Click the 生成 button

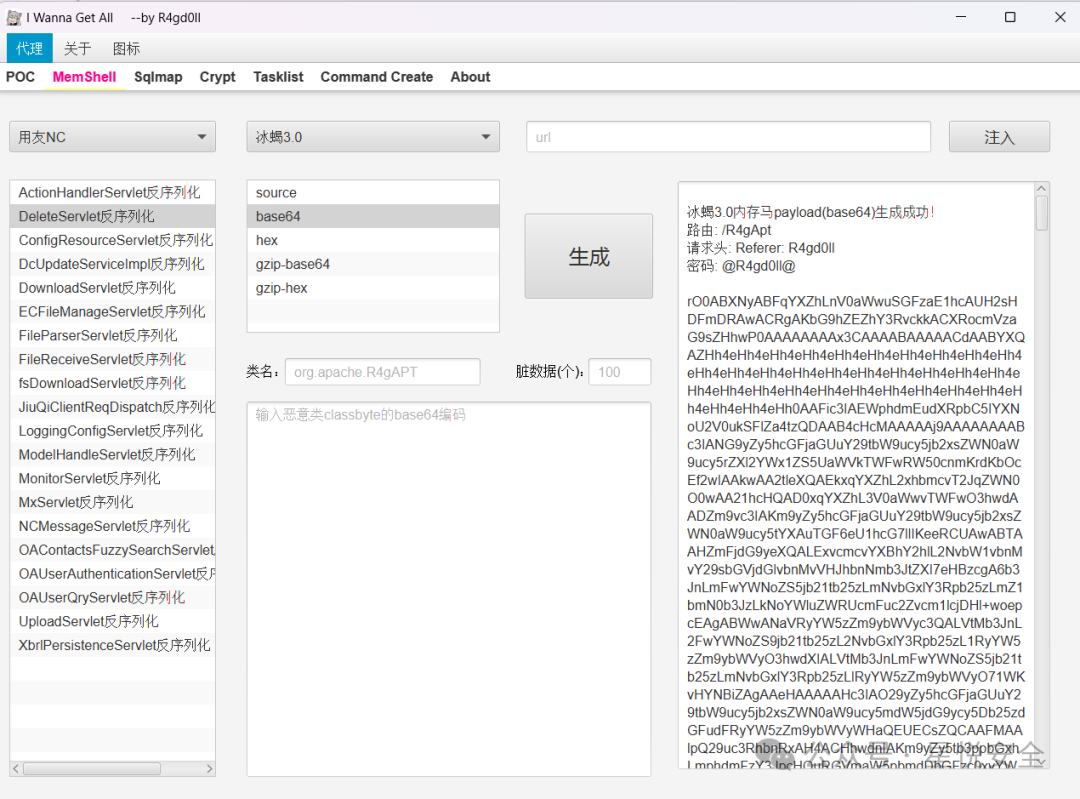click(x=589, y=256)
